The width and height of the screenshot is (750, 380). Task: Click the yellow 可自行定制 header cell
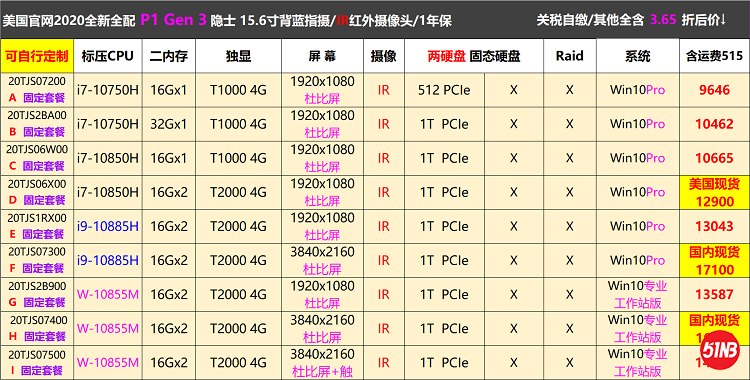coord(37,56)
